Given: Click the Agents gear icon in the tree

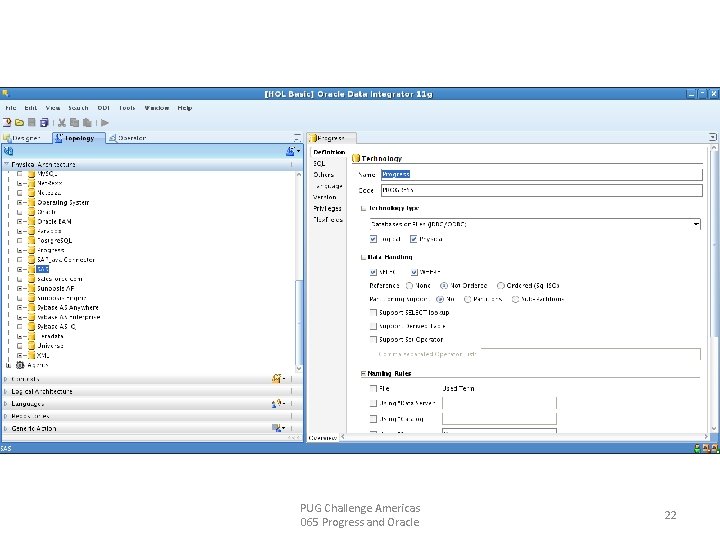Looking at the screenshot, I should pyautogui.click(x=20, y=365).
